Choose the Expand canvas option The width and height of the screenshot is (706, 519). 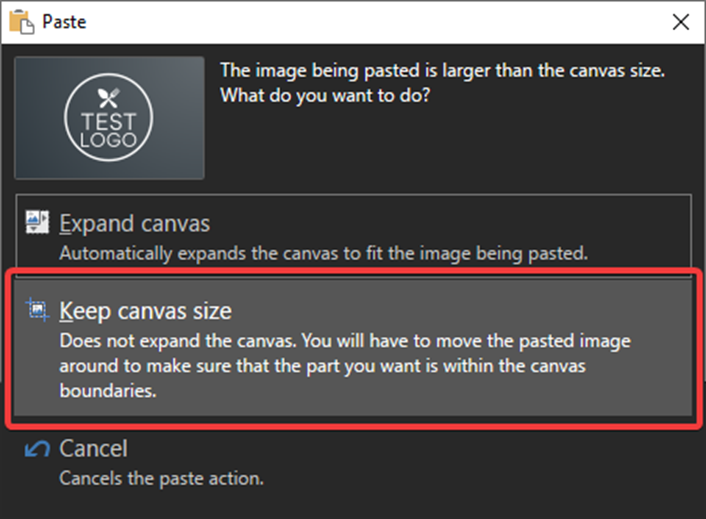[353, 231]
